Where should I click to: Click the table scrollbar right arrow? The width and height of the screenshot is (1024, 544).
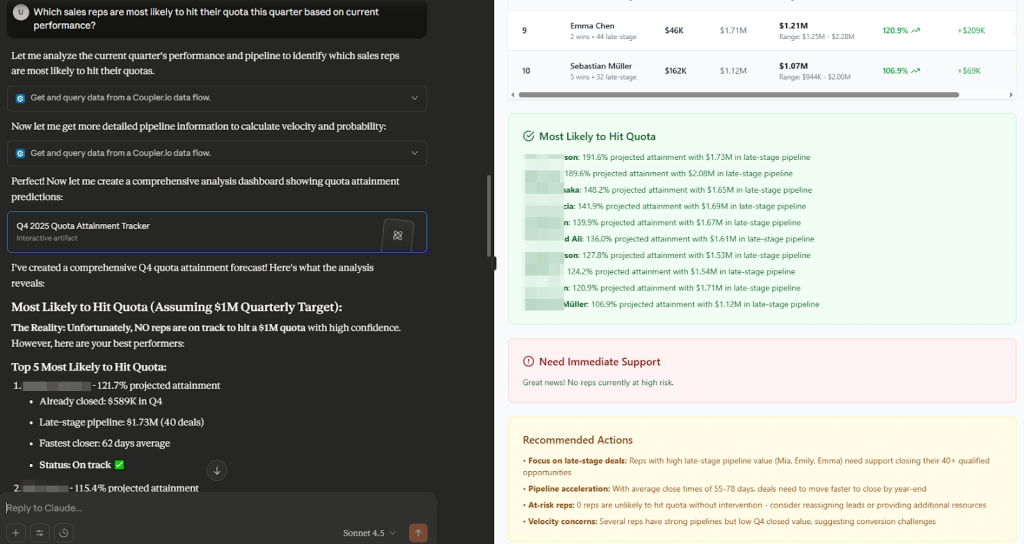click(x=1011, y=95)
